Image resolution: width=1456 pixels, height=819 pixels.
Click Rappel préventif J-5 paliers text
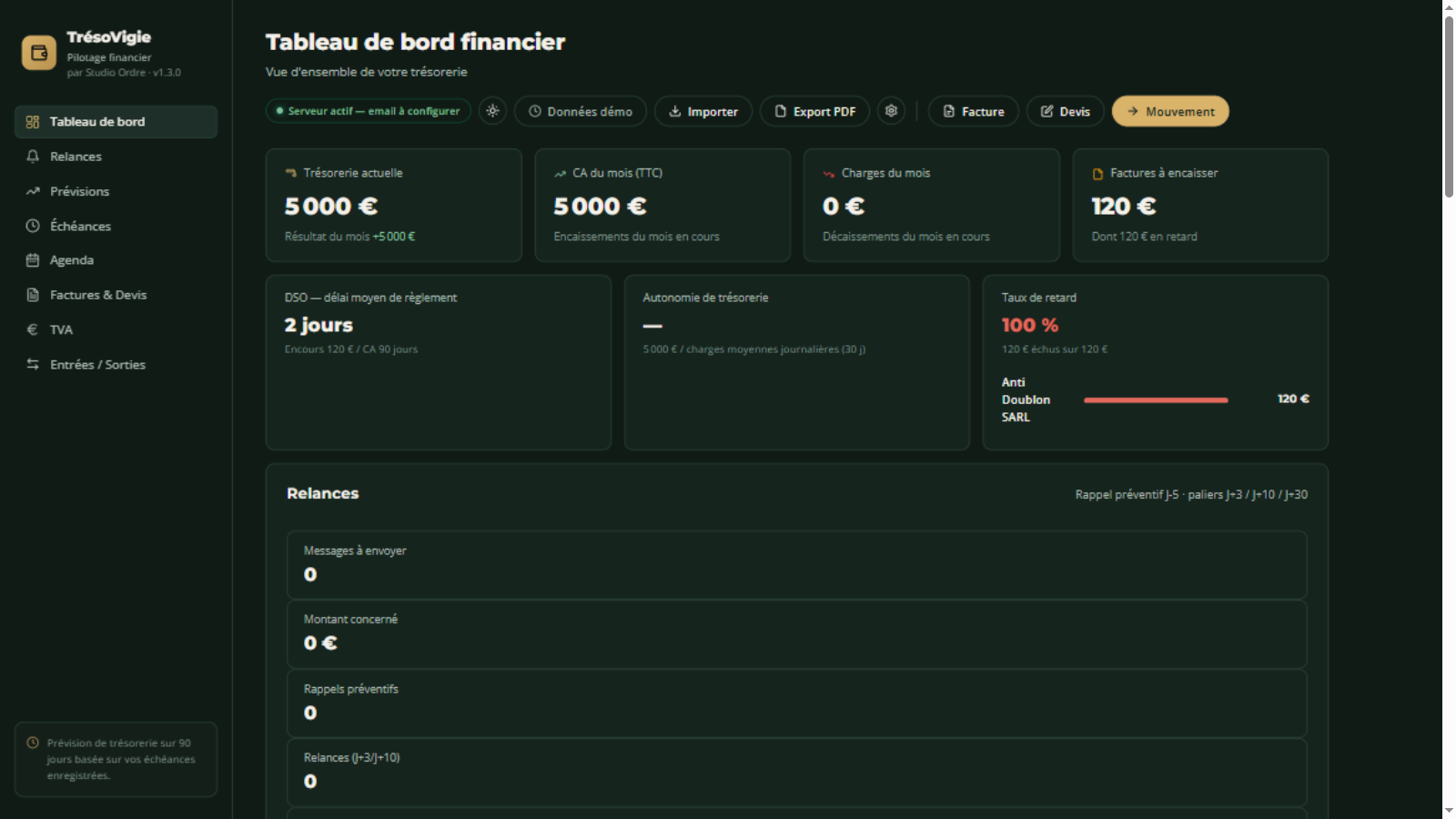[x=1191, y=494]
